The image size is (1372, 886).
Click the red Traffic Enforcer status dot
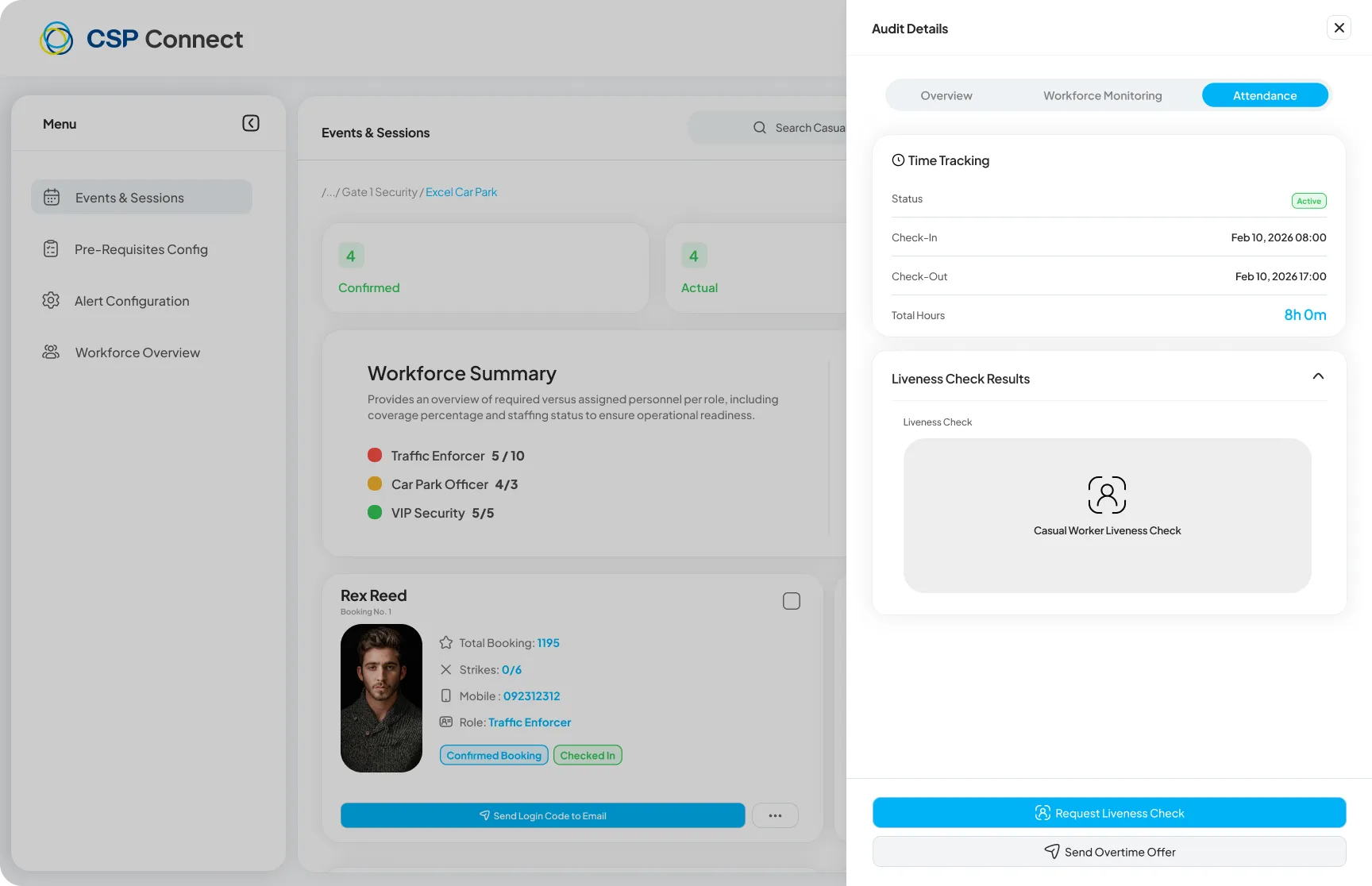pos(375,455)
